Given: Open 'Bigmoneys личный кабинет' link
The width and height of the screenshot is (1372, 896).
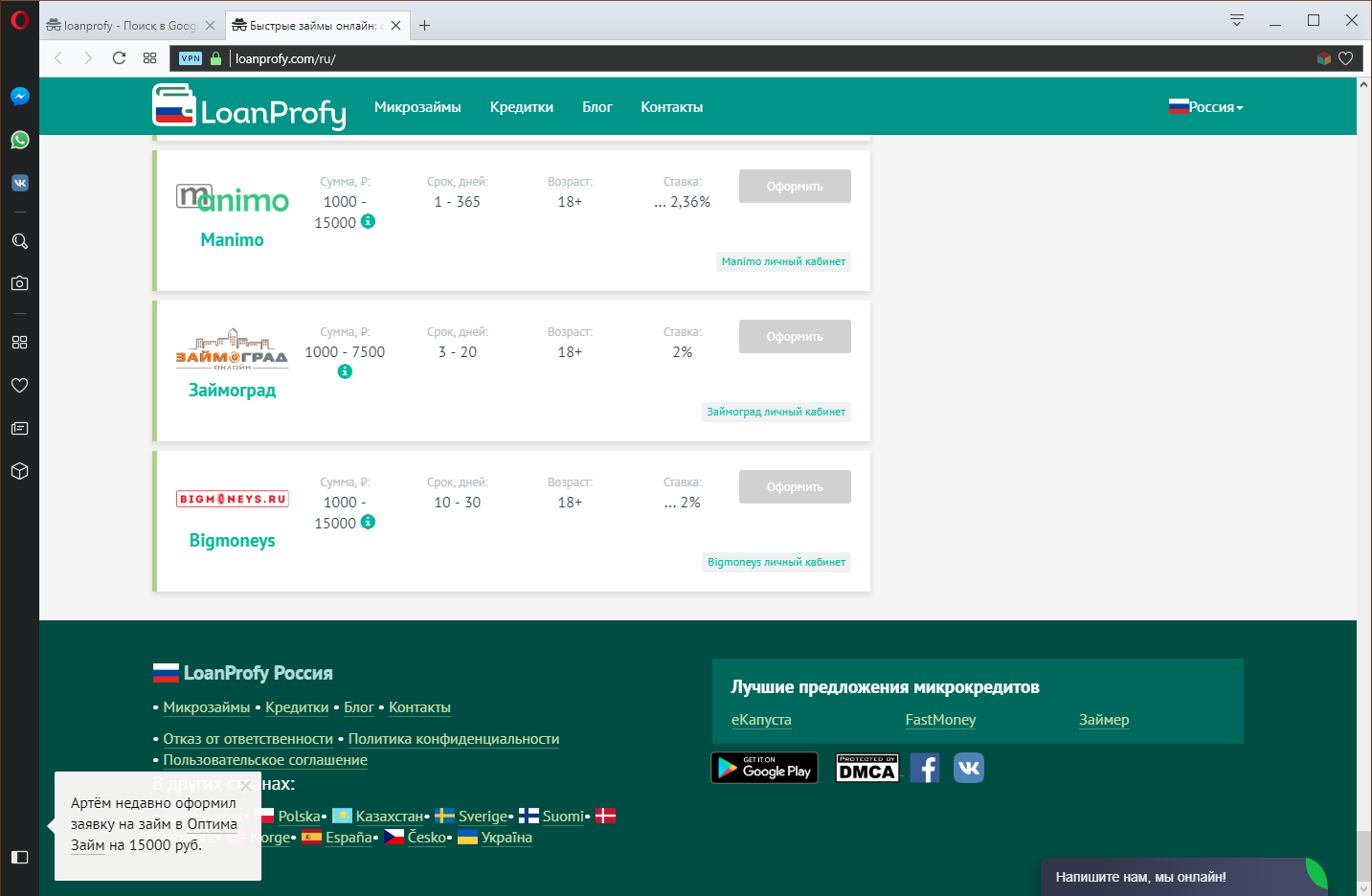Looking at the screenshot, I should (776, 562).
